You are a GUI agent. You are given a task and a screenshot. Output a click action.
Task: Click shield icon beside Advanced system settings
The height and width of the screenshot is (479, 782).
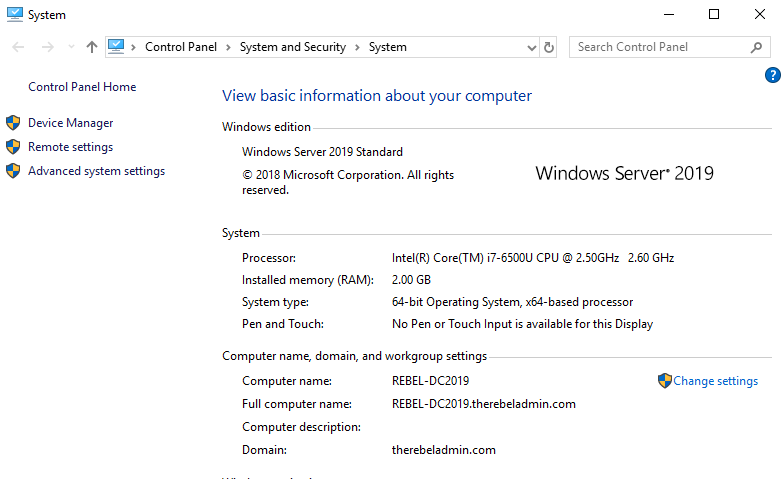(13, 171)
